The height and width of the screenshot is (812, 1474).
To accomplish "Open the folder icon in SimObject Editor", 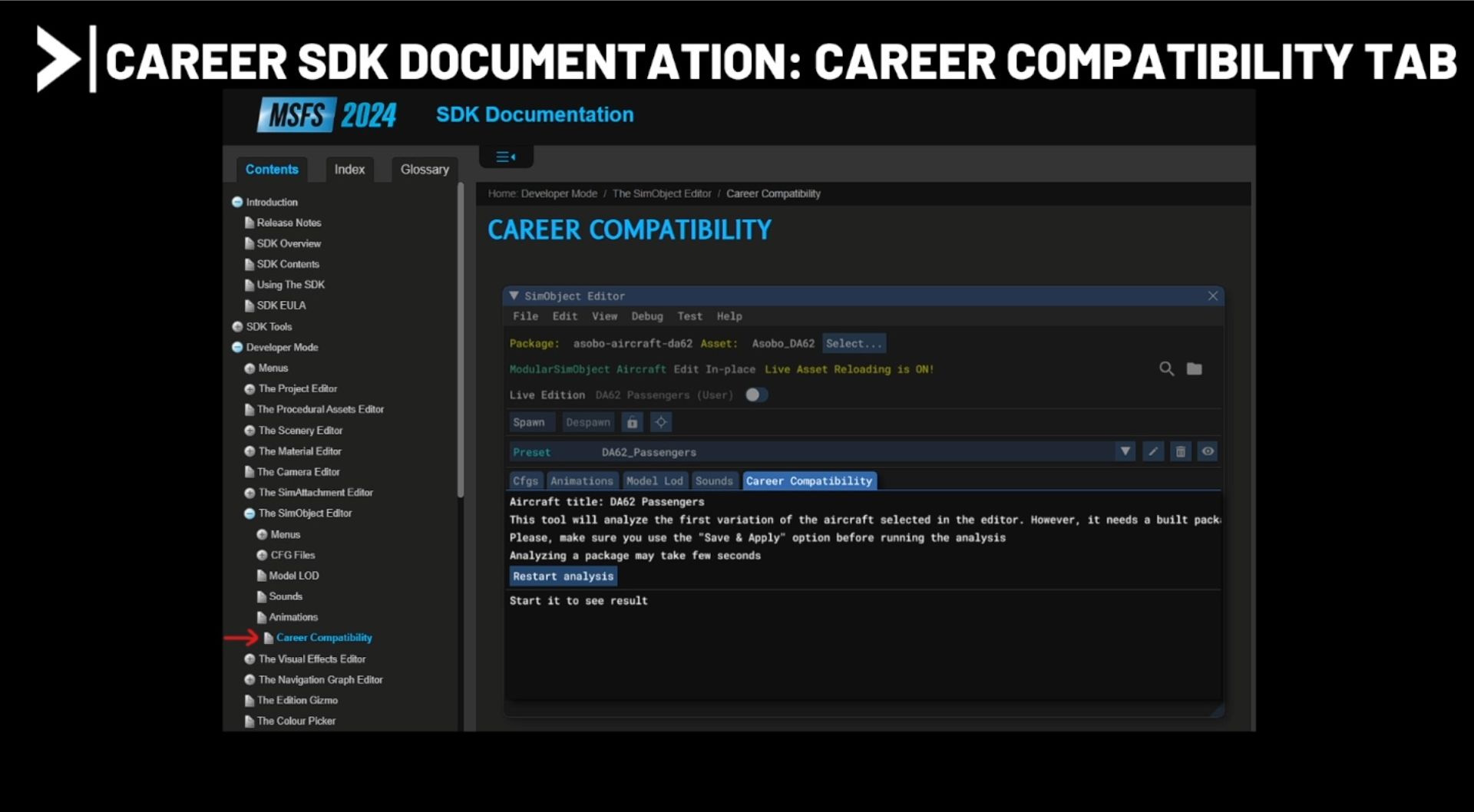I will [x=1194, y=369].
